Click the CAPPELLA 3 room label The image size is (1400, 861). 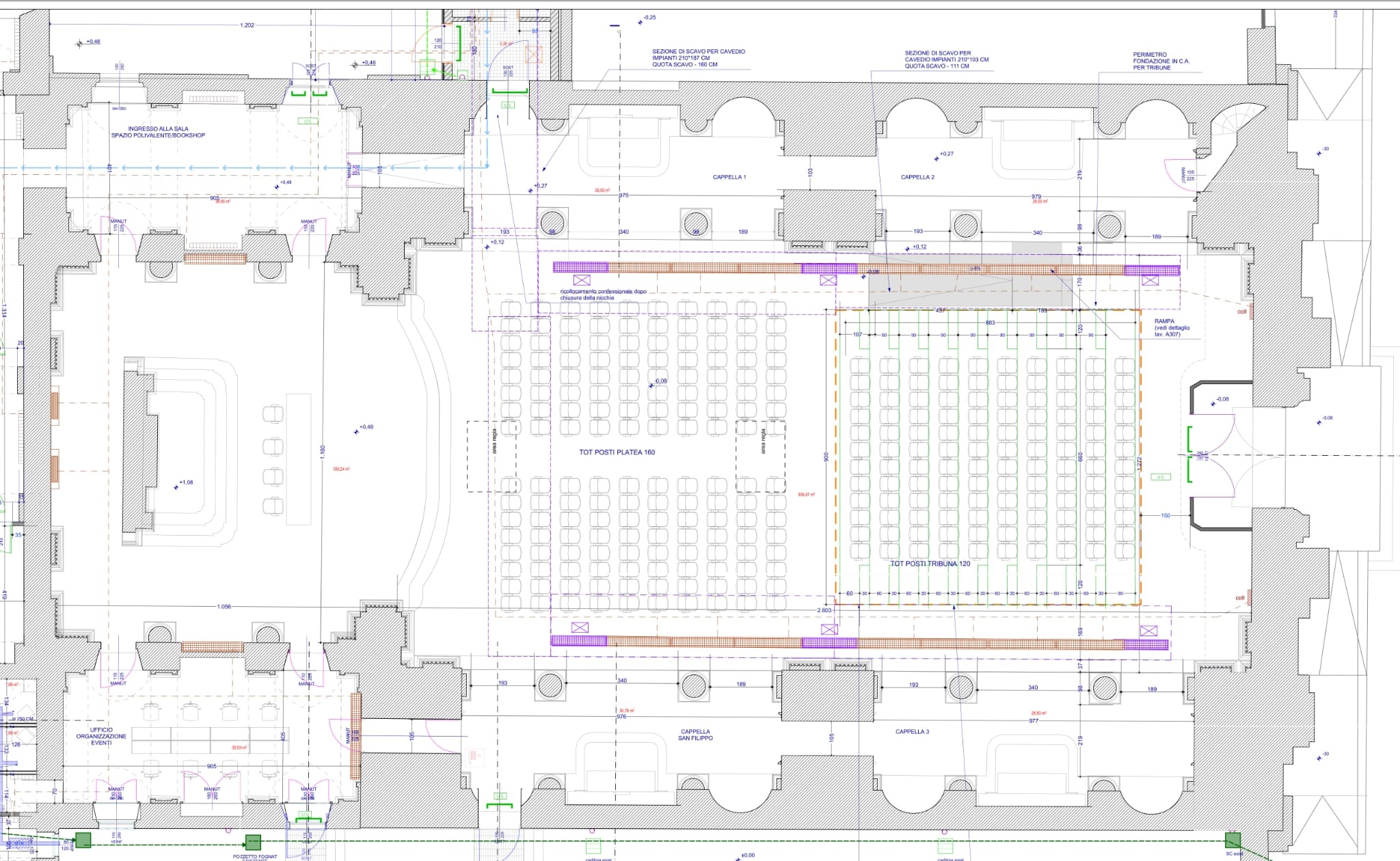click(912, 731)
